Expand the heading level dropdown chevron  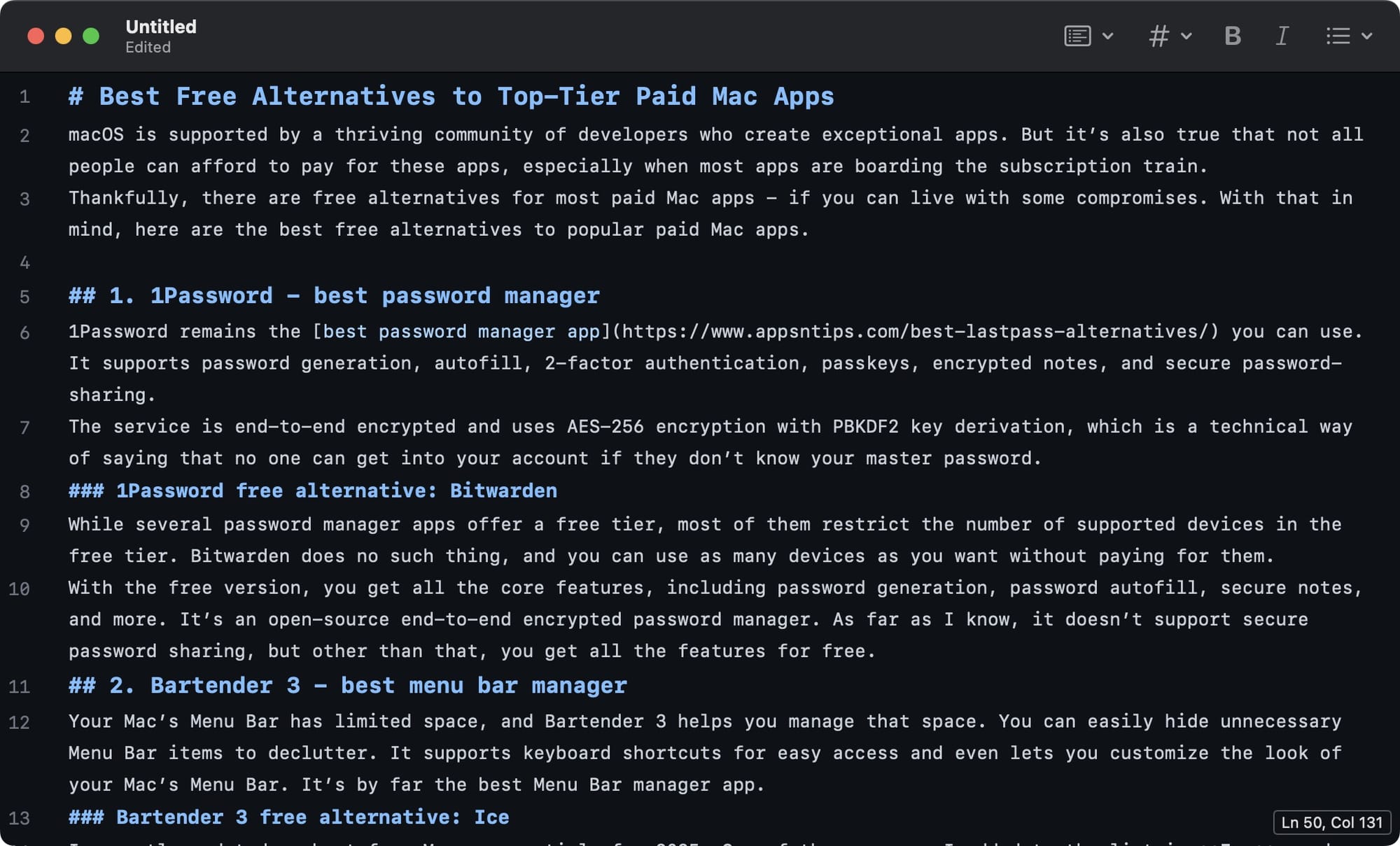coord(1186,36)
